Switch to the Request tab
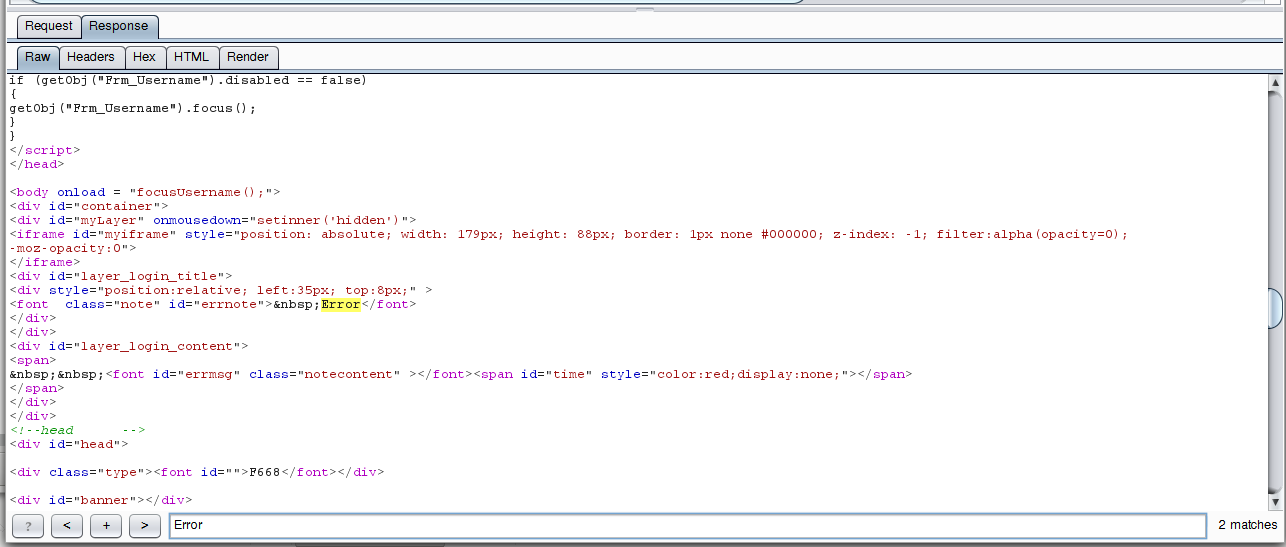This screenshot has height=547, width=1286. click(x=49, y=26)
